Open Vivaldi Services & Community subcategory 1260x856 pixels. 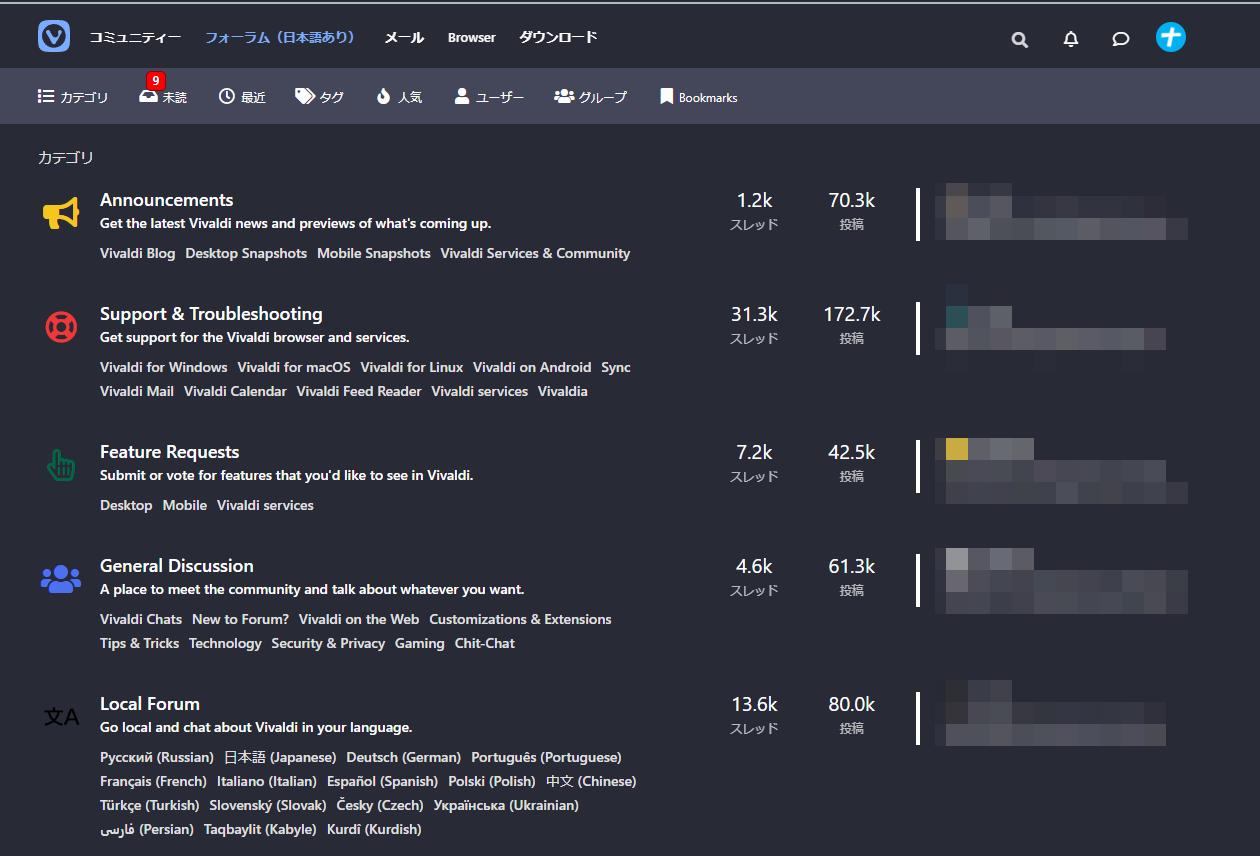(x=535, y=253)
